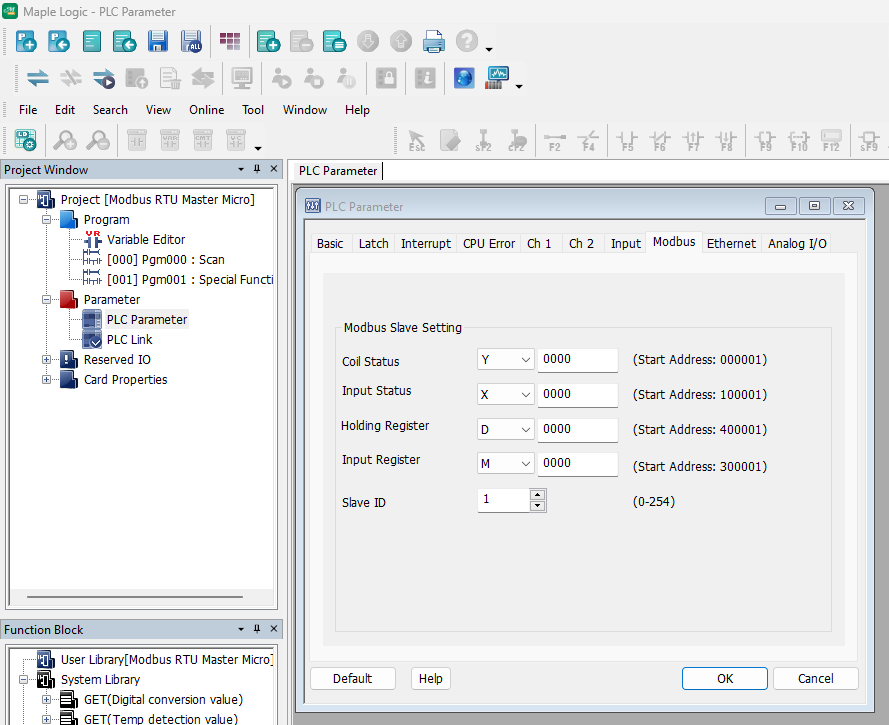This screenshot has height=725, width=889.
Task: Collapse the Project root tree node
Action: [x=23, y=200]
